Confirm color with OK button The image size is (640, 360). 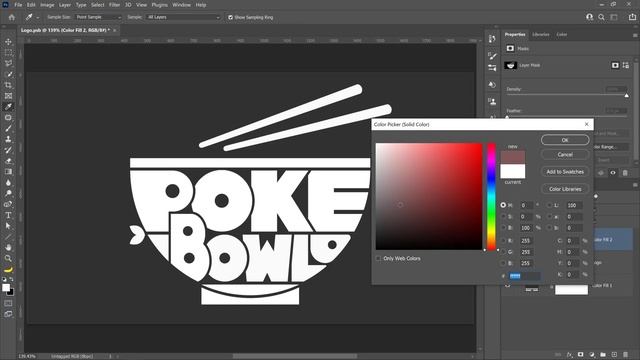coord(565,140)
